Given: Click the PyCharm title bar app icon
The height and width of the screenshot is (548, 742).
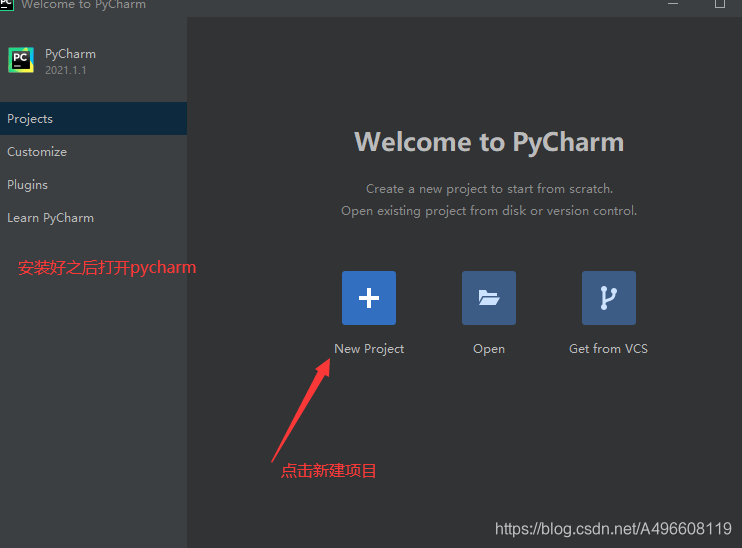Looking at the screenshot, I should 6,4.
